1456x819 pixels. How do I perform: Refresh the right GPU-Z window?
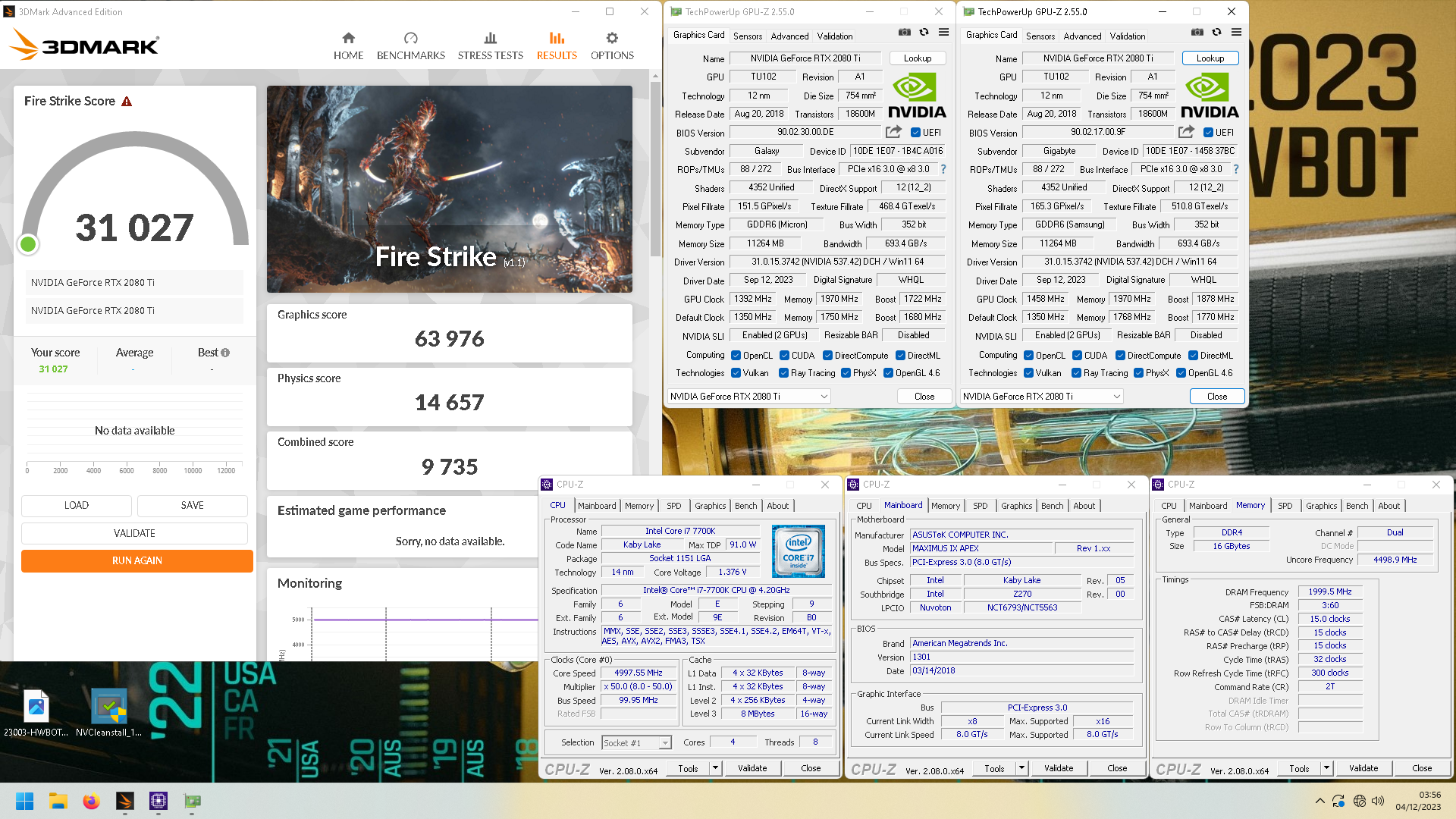click(x=1216, y=32)
